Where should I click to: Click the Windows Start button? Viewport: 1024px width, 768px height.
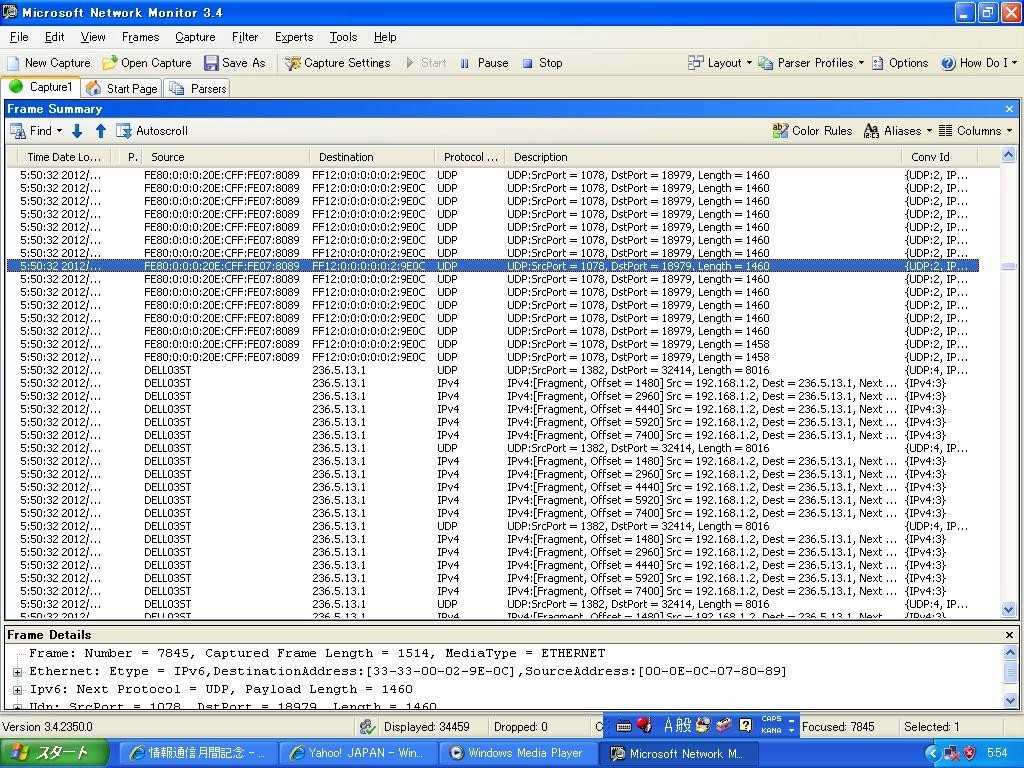click(x=54, y=754)
